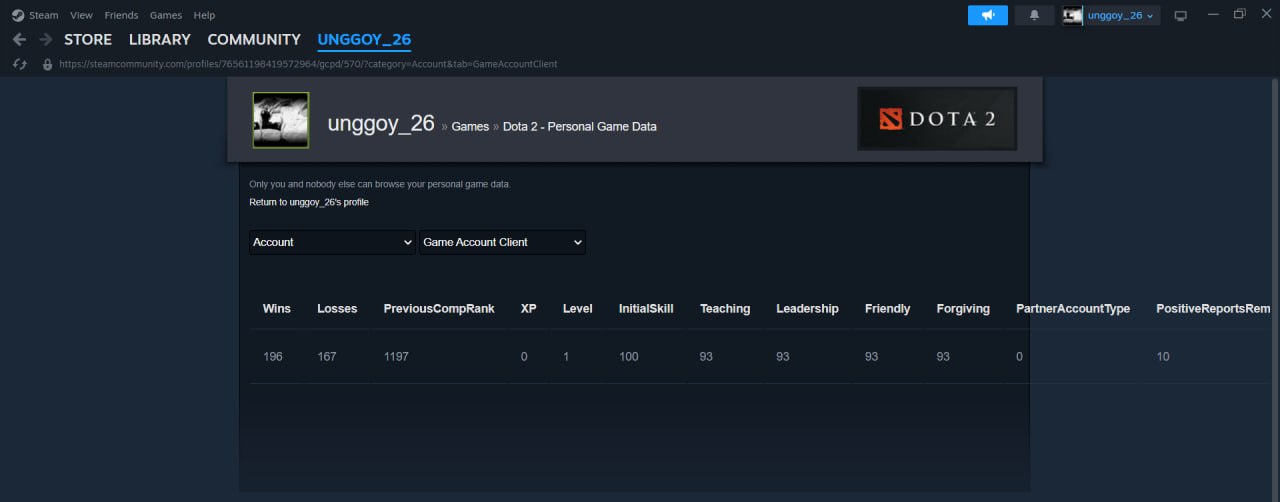The image size is (1280, 502).
Task: Click the Level column header
Action: tap(578, 309)
